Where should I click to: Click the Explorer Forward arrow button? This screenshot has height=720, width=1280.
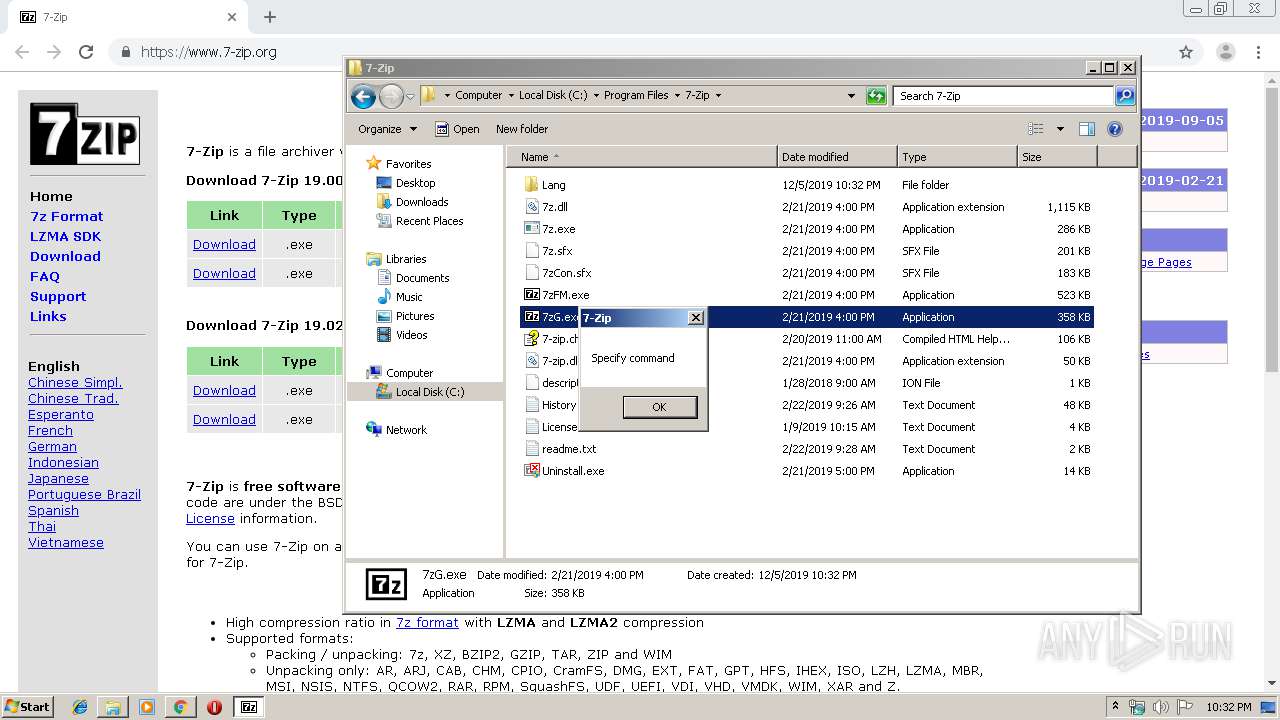tap(391, 96)
